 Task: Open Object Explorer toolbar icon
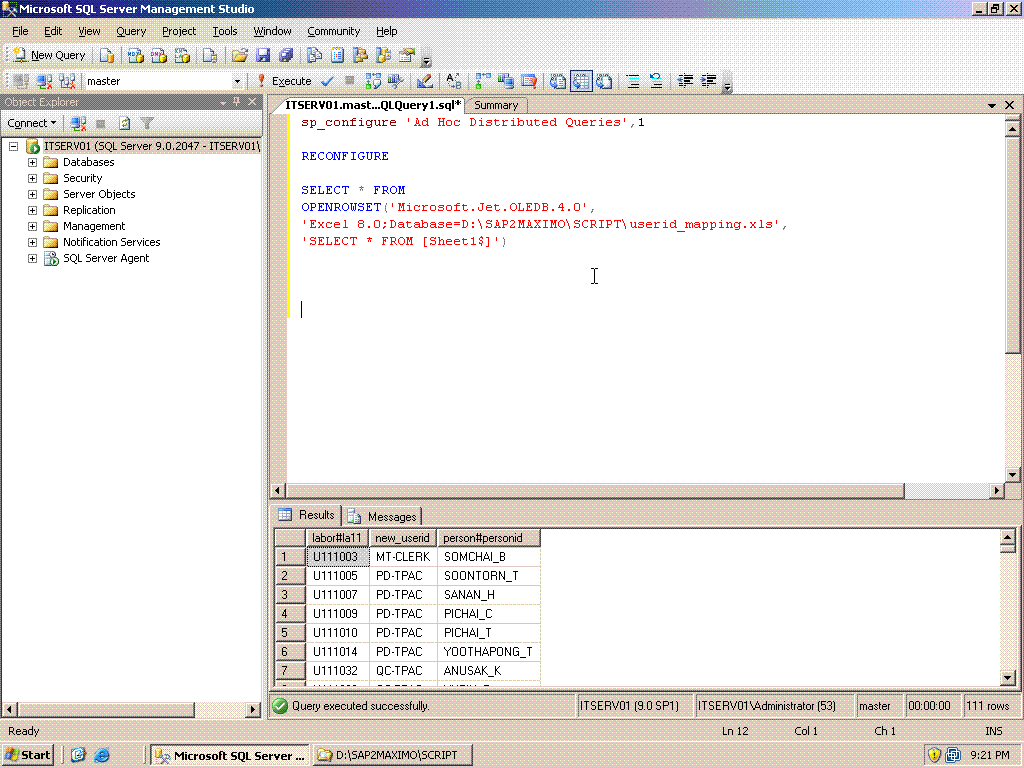click(x=360, y=56)
